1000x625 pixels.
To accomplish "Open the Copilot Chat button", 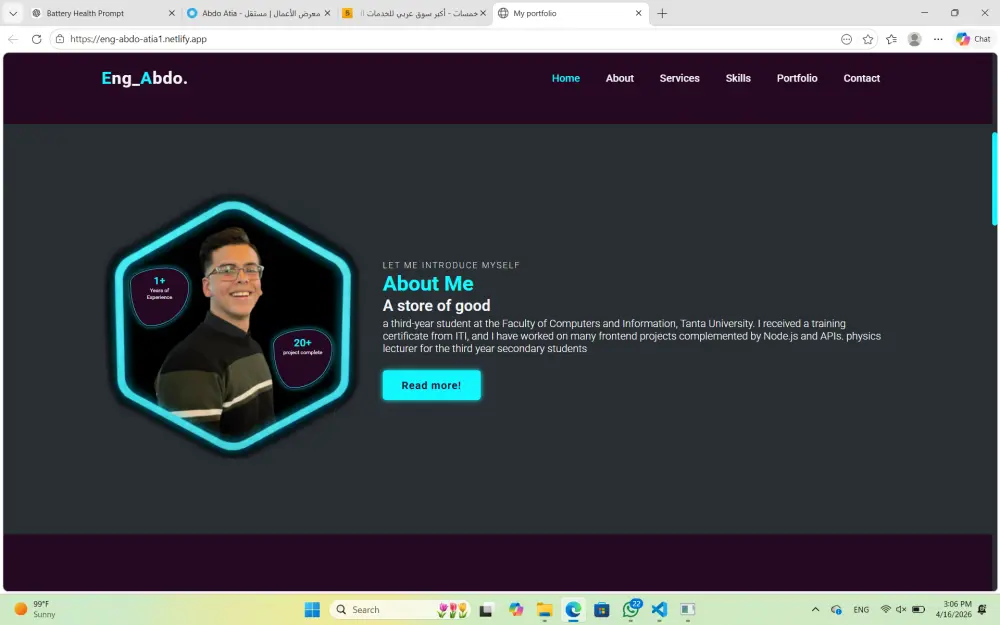I will pyautogui.click(x=973, y=39).
